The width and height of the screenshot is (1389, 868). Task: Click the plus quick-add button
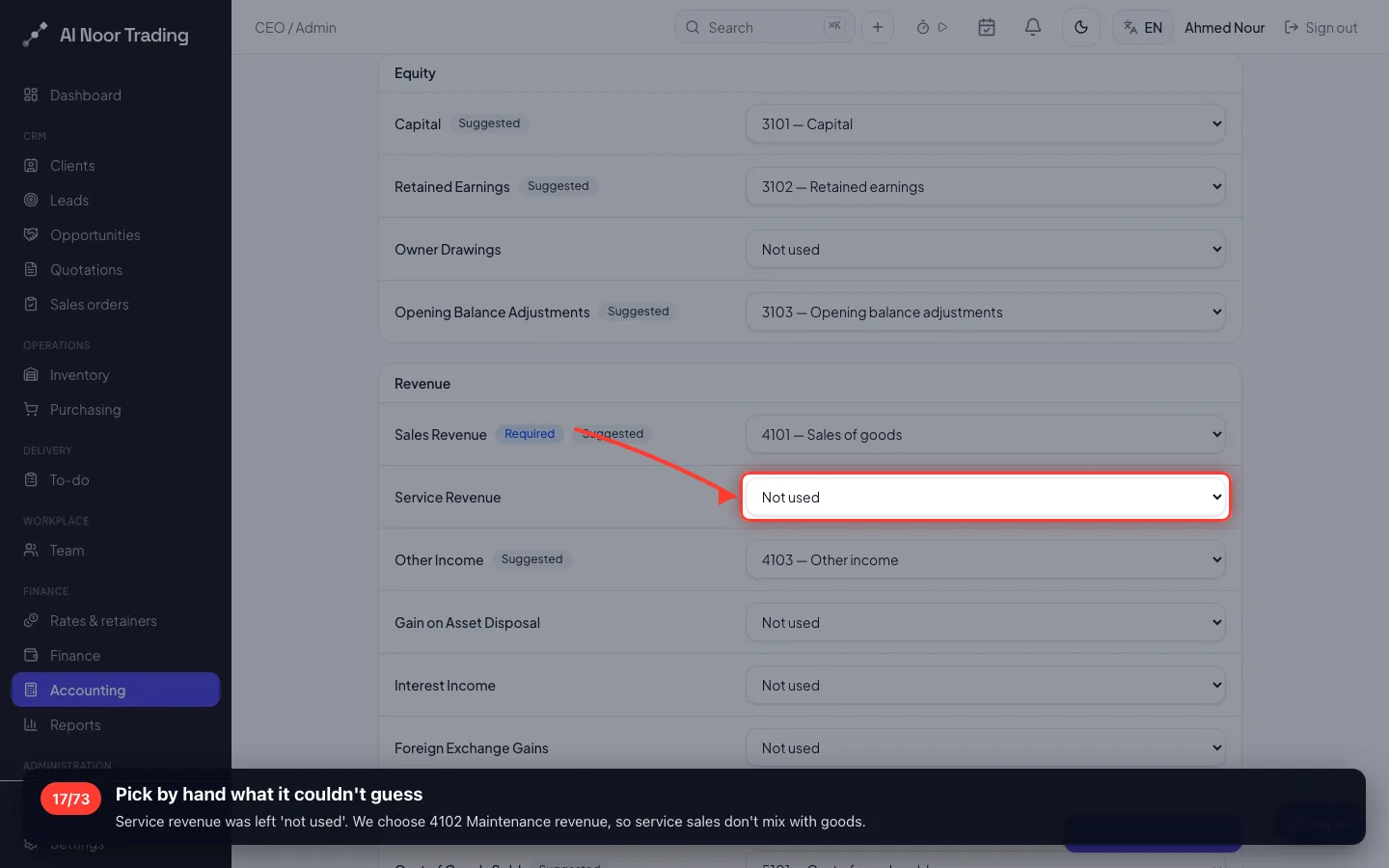(x=878, y=27)
